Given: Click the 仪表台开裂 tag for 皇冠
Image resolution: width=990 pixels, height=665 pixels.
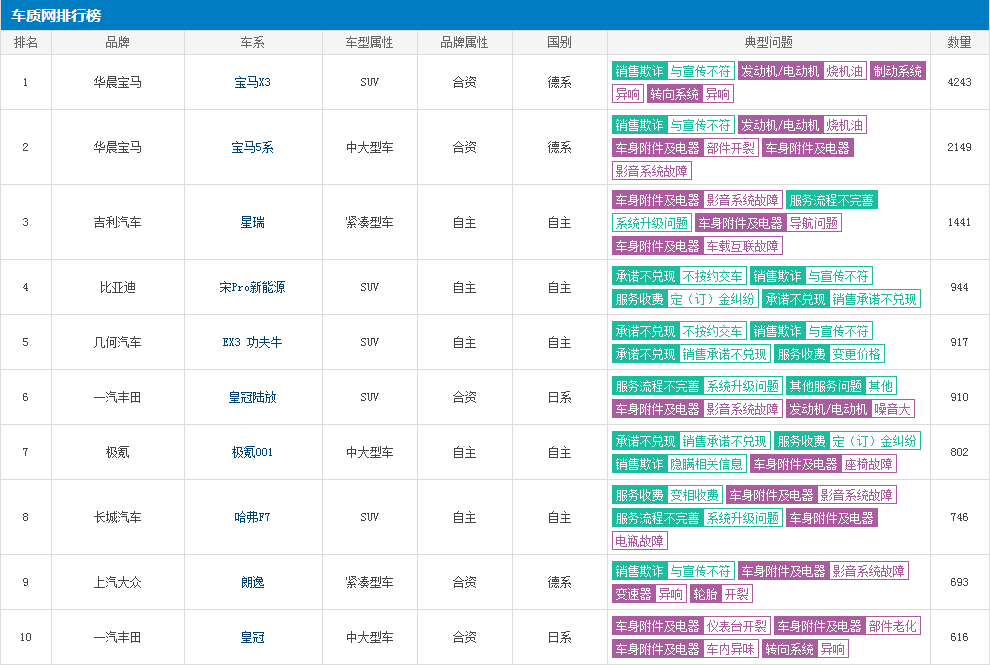Looking at the screenshot, I should coord(737,626).
